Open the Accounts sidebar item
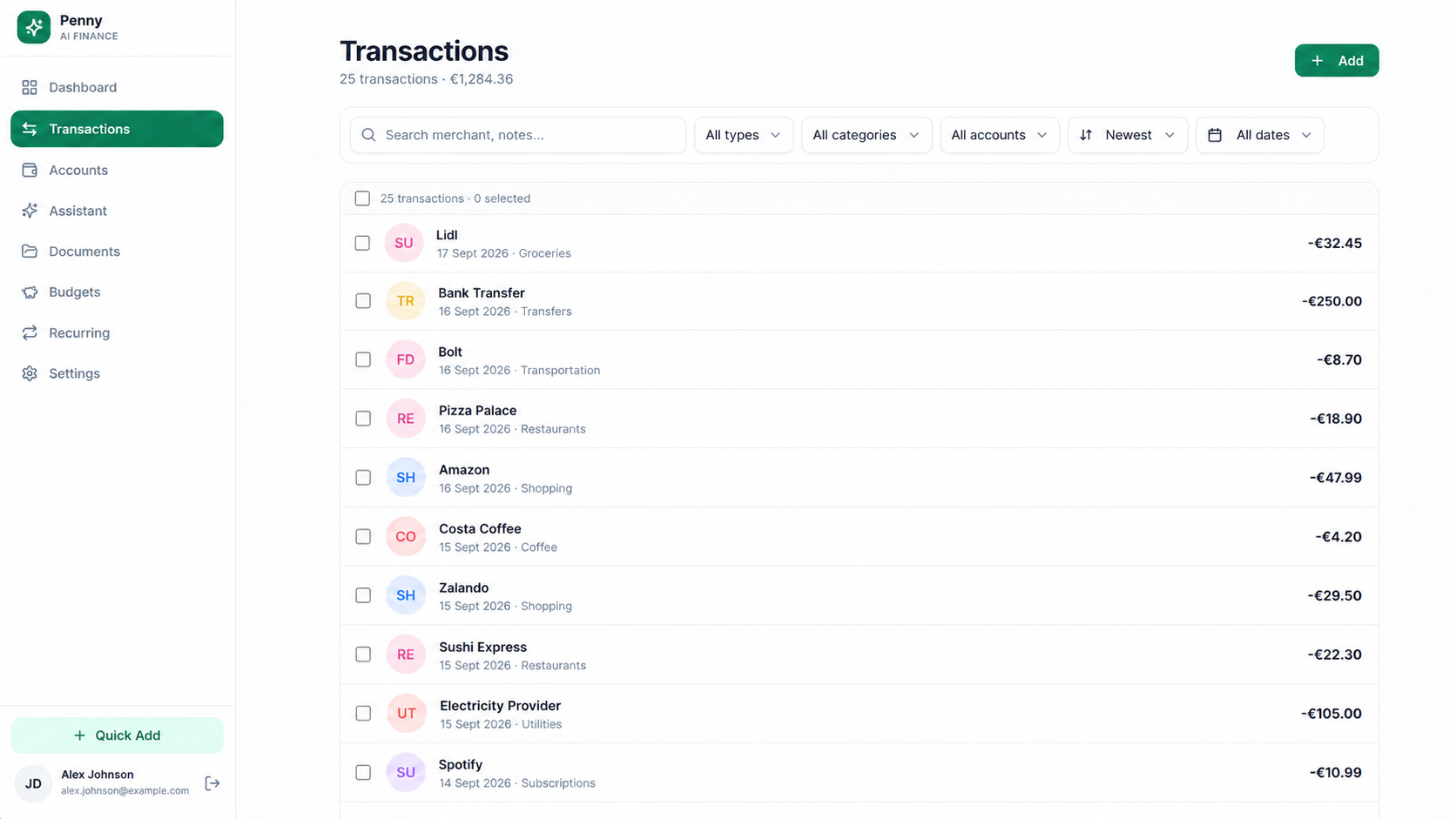The image size is (1456, 819). point(117,170)
